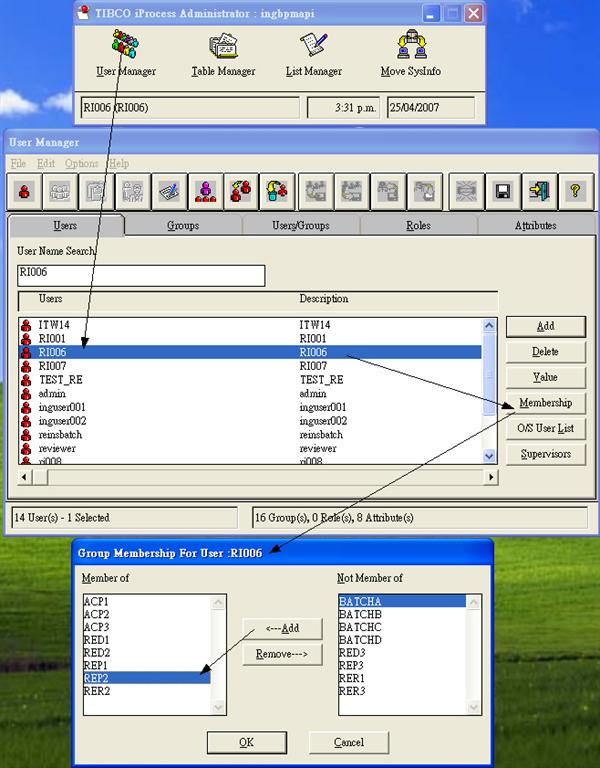Click the cyan and red users arrow icon

[x=278, y=191]
